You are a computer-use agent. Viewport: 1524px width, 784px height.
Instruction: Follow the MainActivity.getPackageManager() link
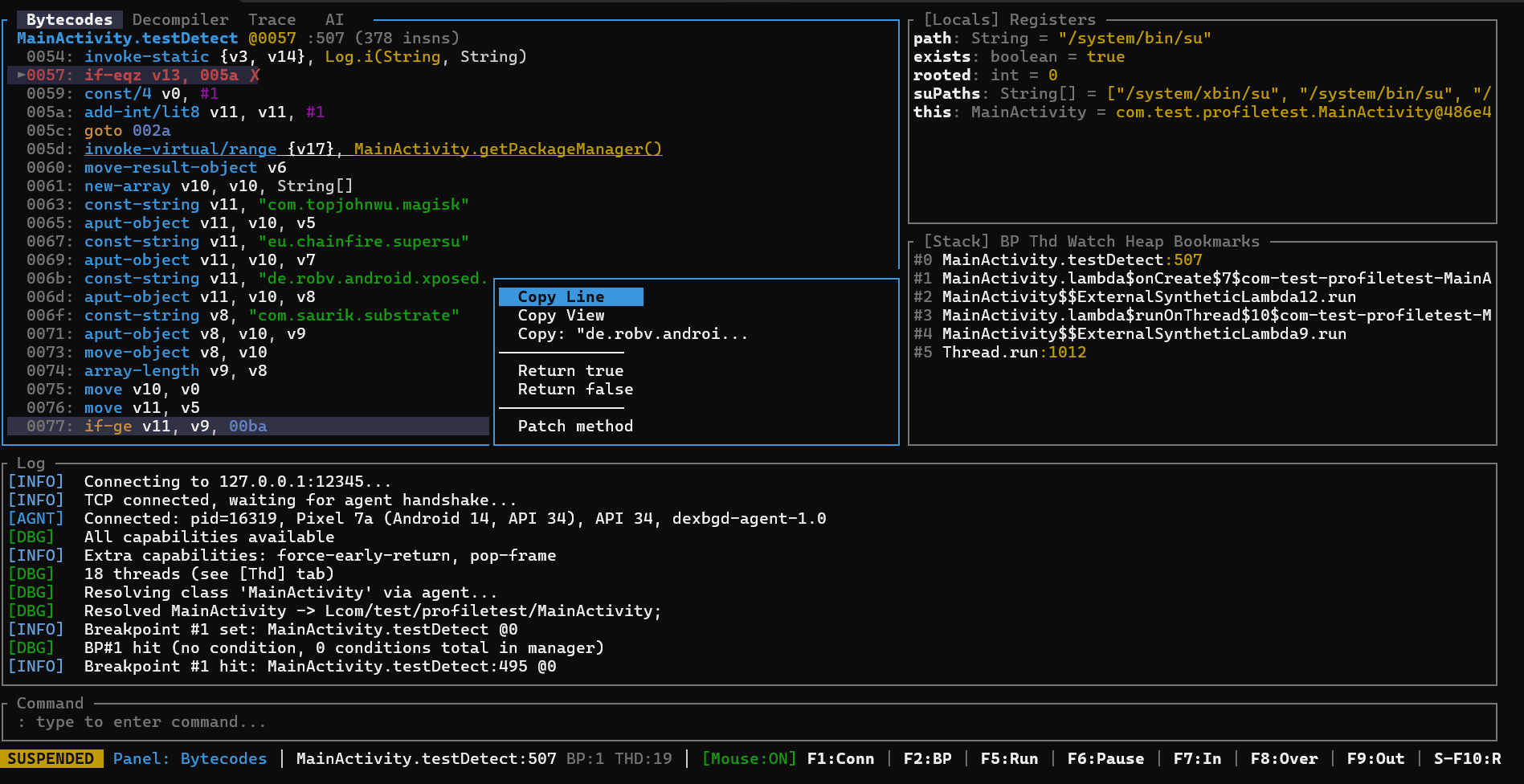coord(508,149)
